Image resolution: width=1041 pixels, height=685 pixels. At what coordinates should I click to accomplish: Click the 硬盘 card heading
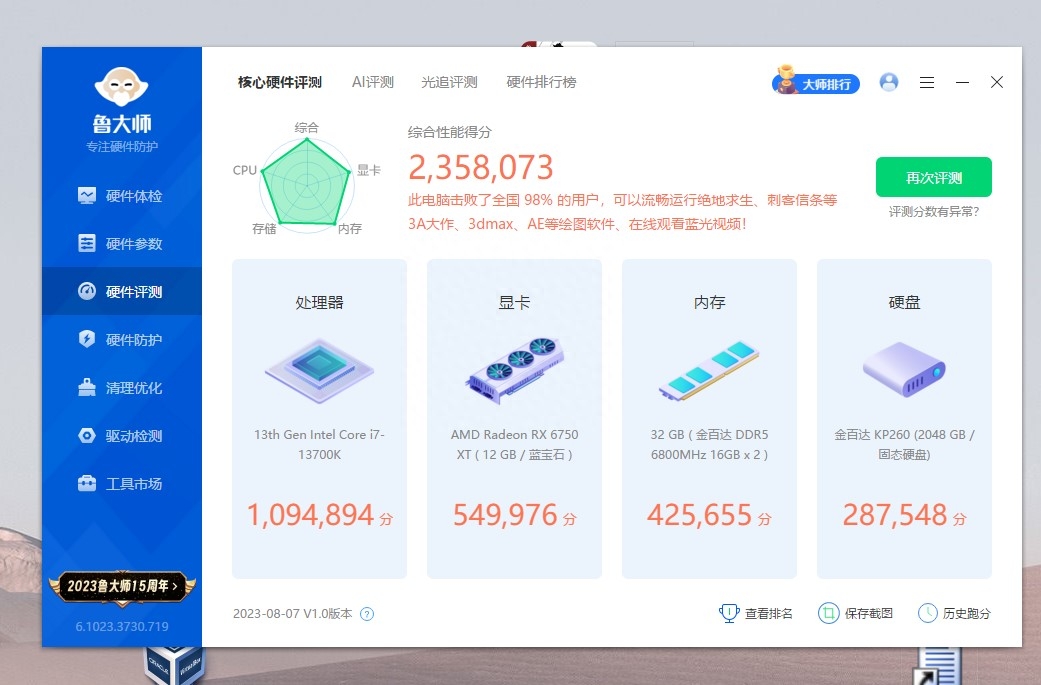904,303
